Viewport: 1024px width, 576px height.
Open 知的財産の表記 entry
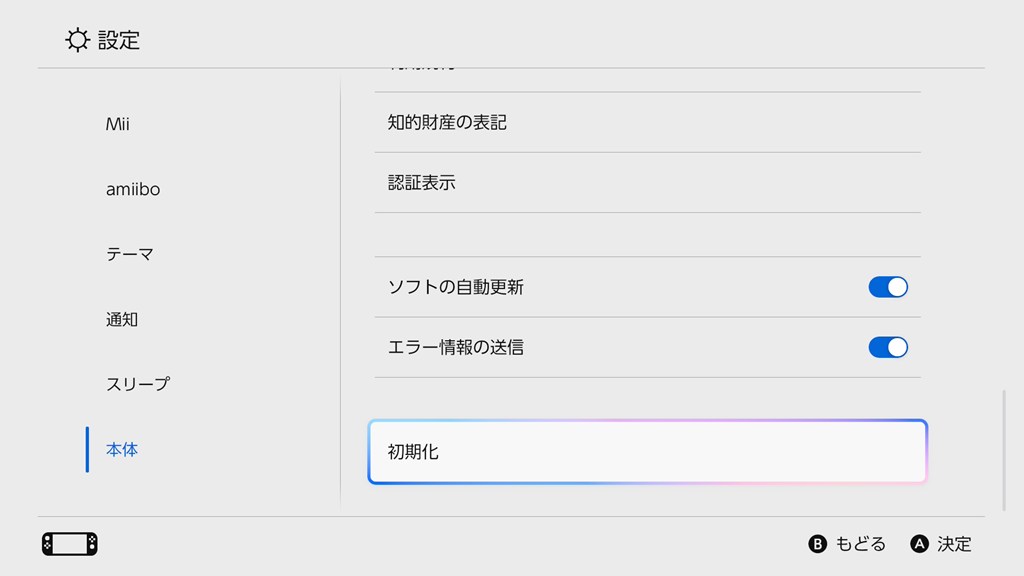447,122
